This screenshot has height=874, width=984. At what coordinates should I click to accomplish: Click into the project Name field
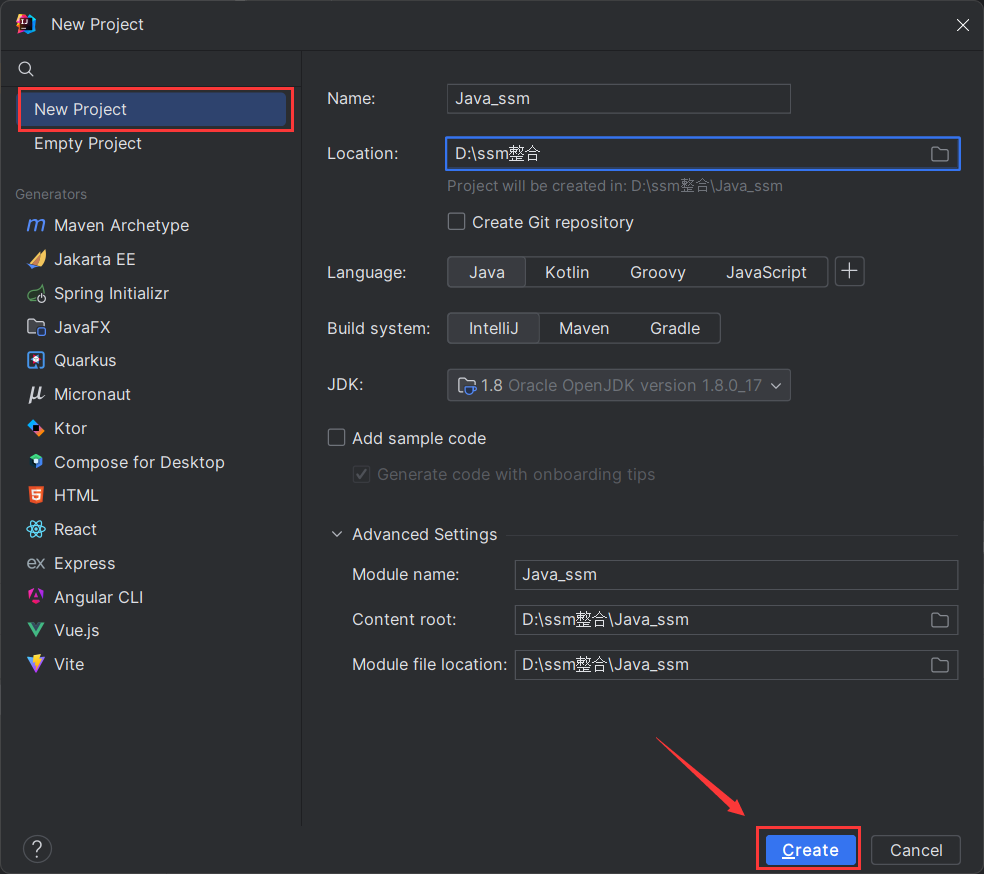pyautogui.click(x=618, y=99)
